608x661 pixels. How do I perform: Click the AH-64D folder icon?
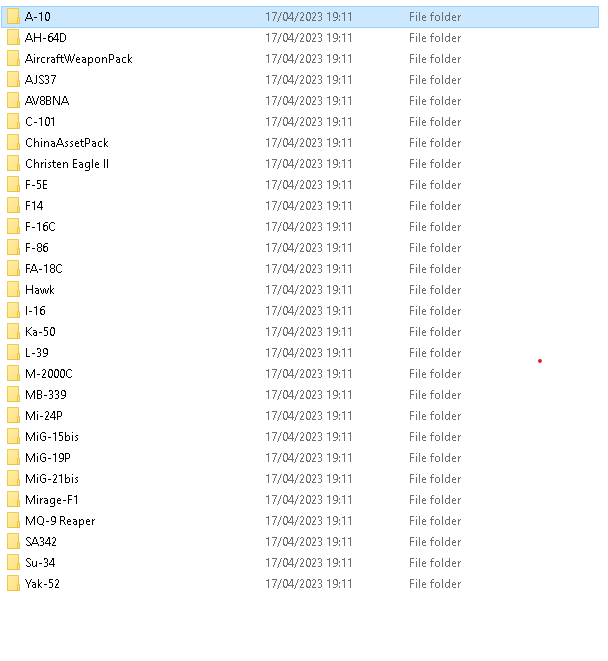[13, 38]
